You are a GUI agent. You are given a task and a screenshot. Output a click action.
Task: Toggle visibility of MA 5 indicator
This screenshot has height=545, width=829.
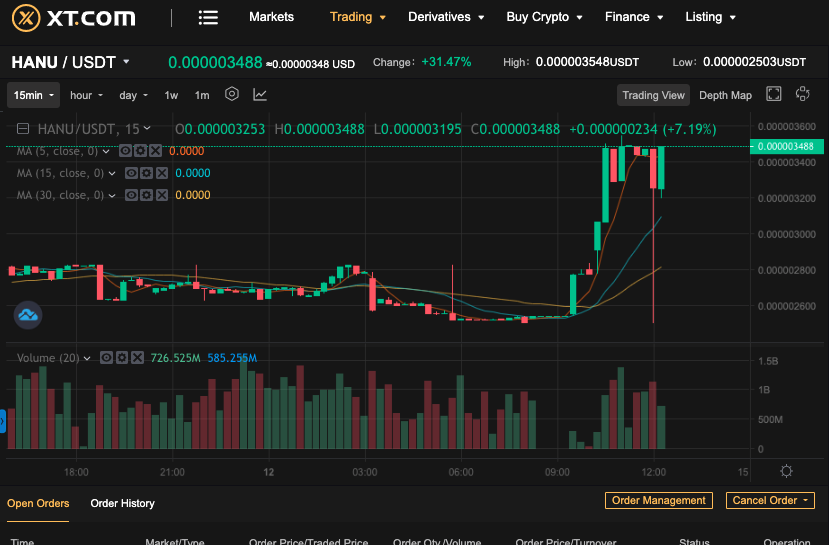(x=125, y=151)
